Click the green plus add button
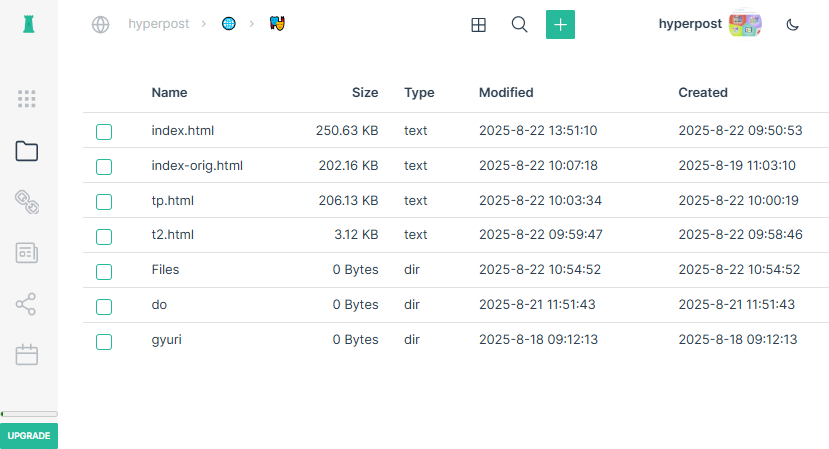This screenshot has height=449, width=829. [x=560, y=24]
